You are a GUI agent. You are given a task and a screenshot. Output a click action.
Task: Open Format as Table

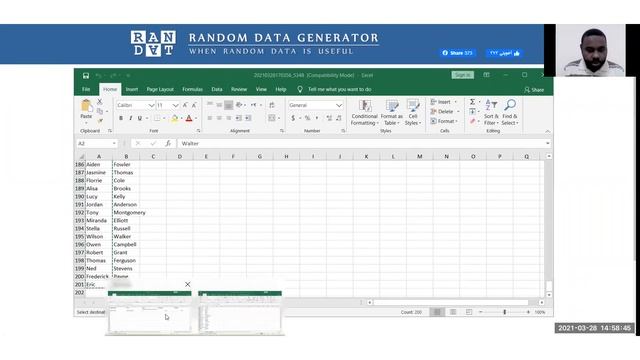[x=391, y=113]
